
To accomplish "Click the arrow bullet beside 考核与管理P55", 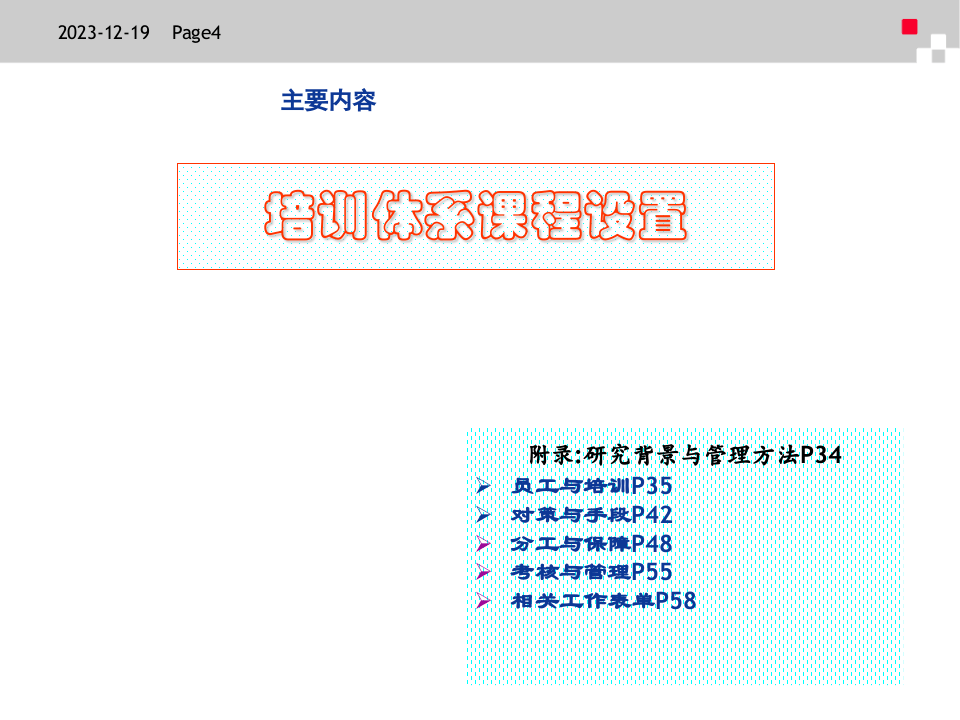I will click(x=483, y=572).
